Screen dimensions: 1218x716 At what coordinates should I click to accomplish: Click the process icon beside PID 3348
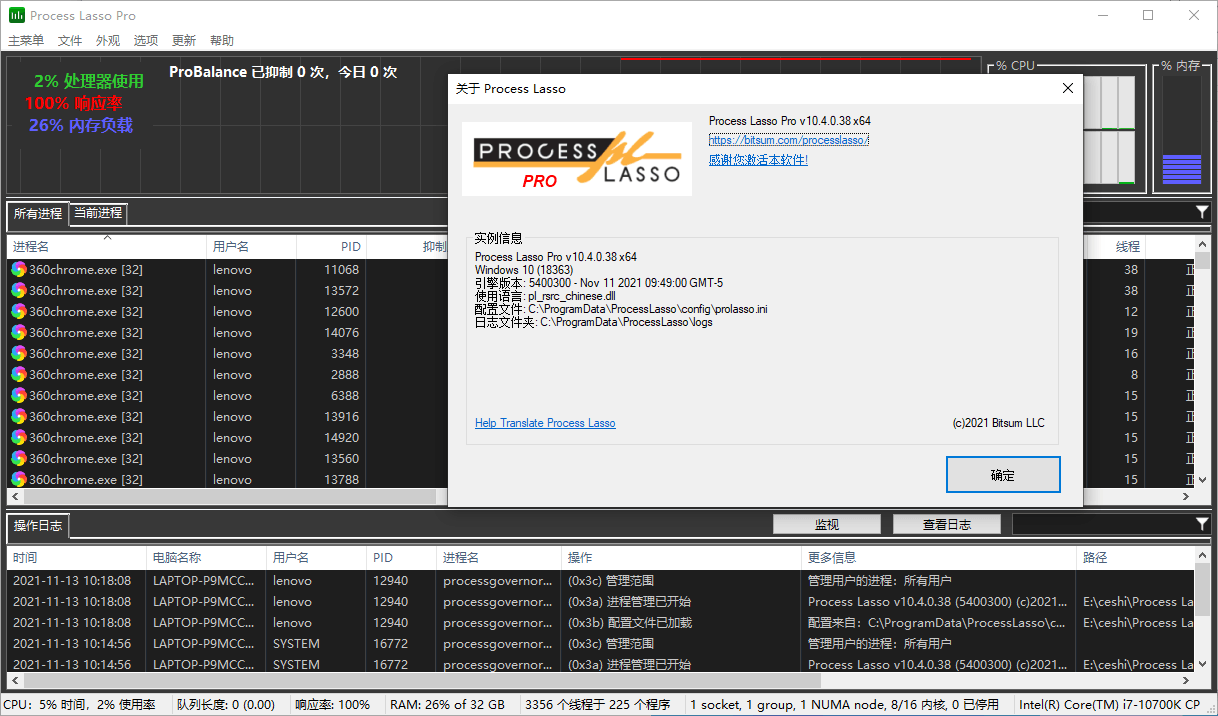[x=18, y=353]
